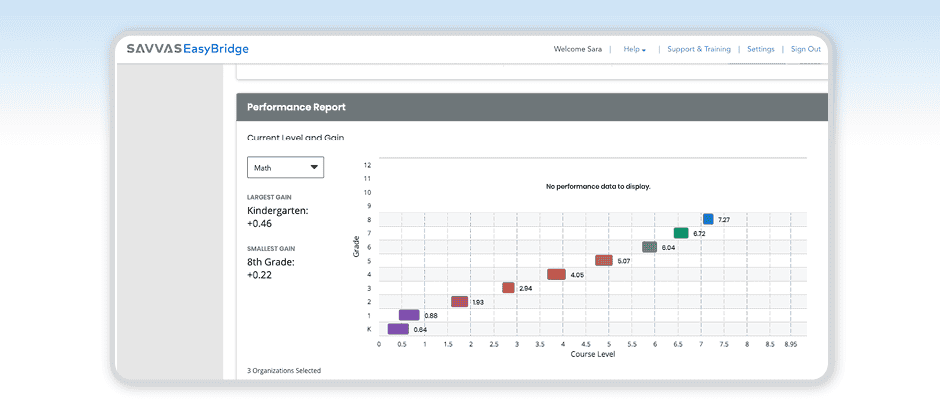This screenshot has width=940, height=413.
Task: Click the red grade 5 bar
Action: (x=603, y=260)
